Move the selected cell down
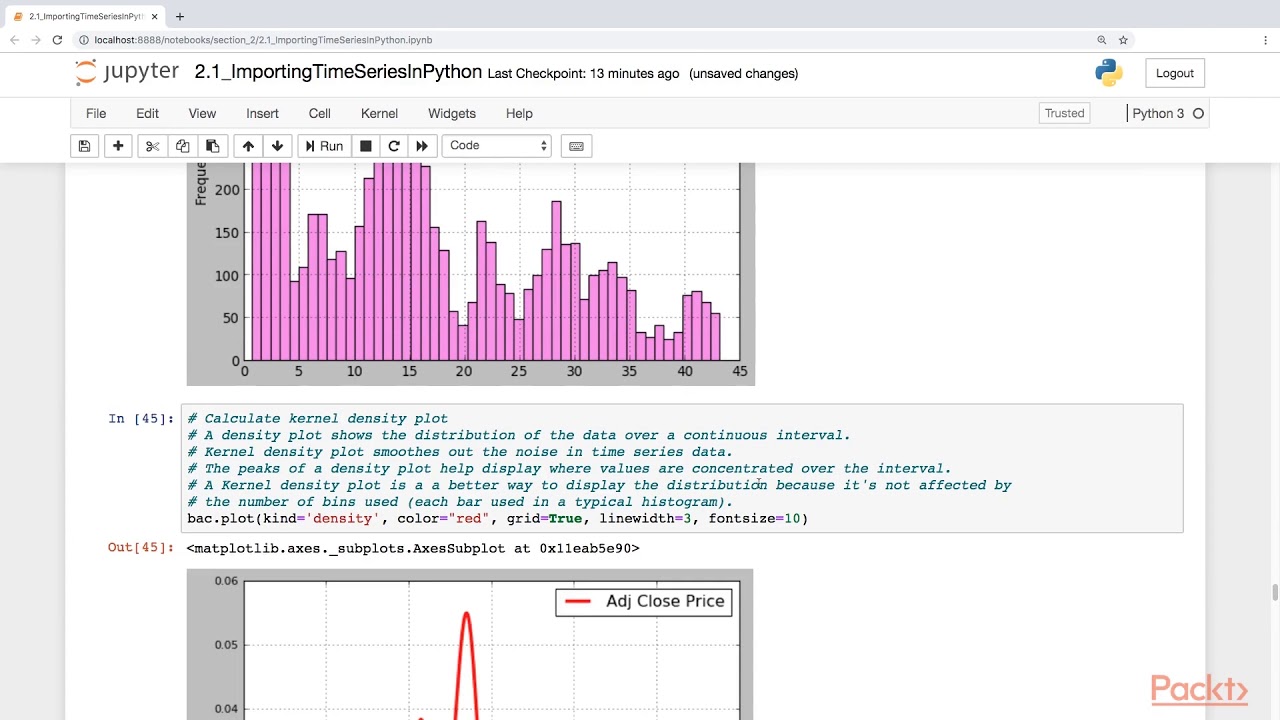The width and height of the screenshot is (1280, 720). click(277, 146)
